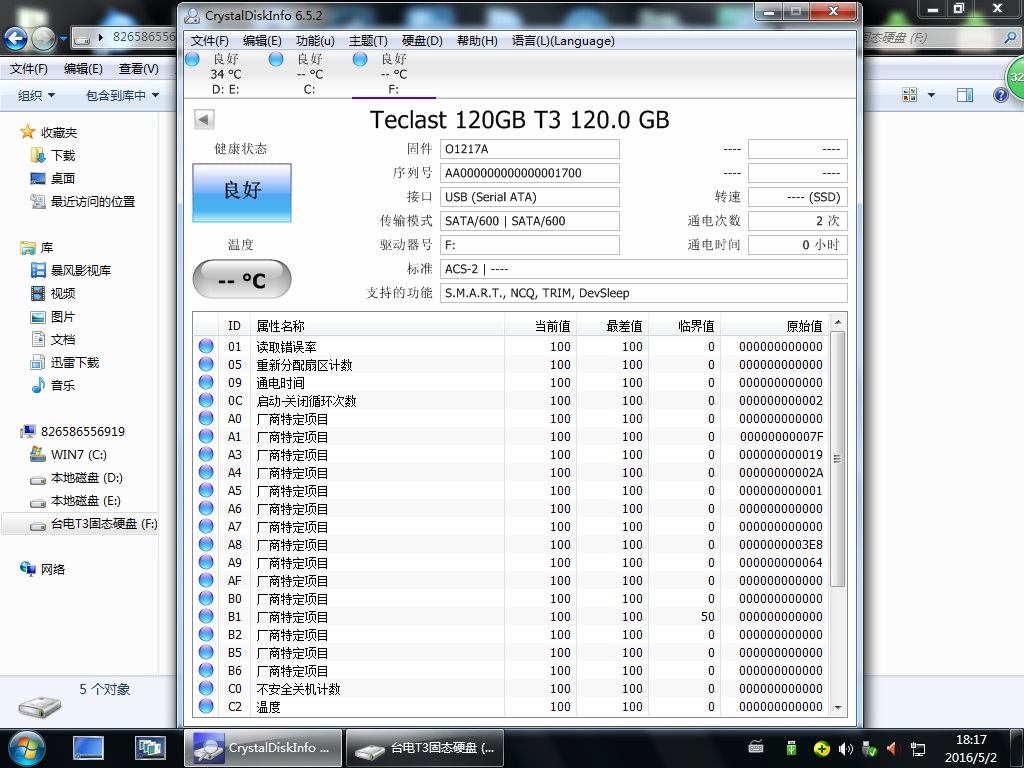Click Explorer help question mark icon

[x=1000, y=95]
